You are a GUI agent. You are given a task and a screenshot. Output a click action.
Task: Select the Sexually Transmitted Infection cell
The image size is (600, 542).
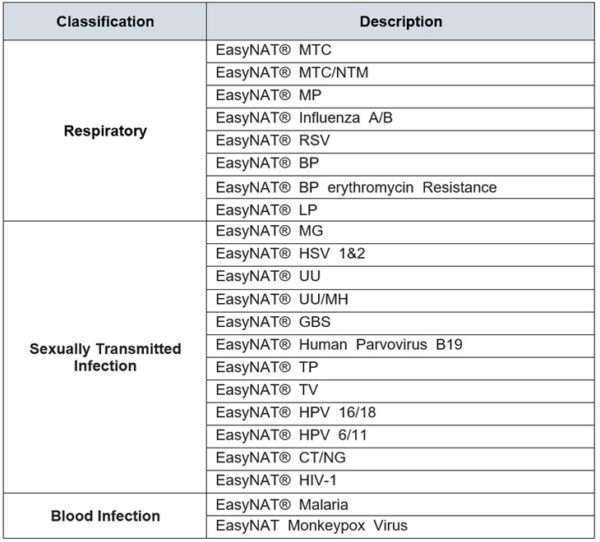click(x=106, y=357)
